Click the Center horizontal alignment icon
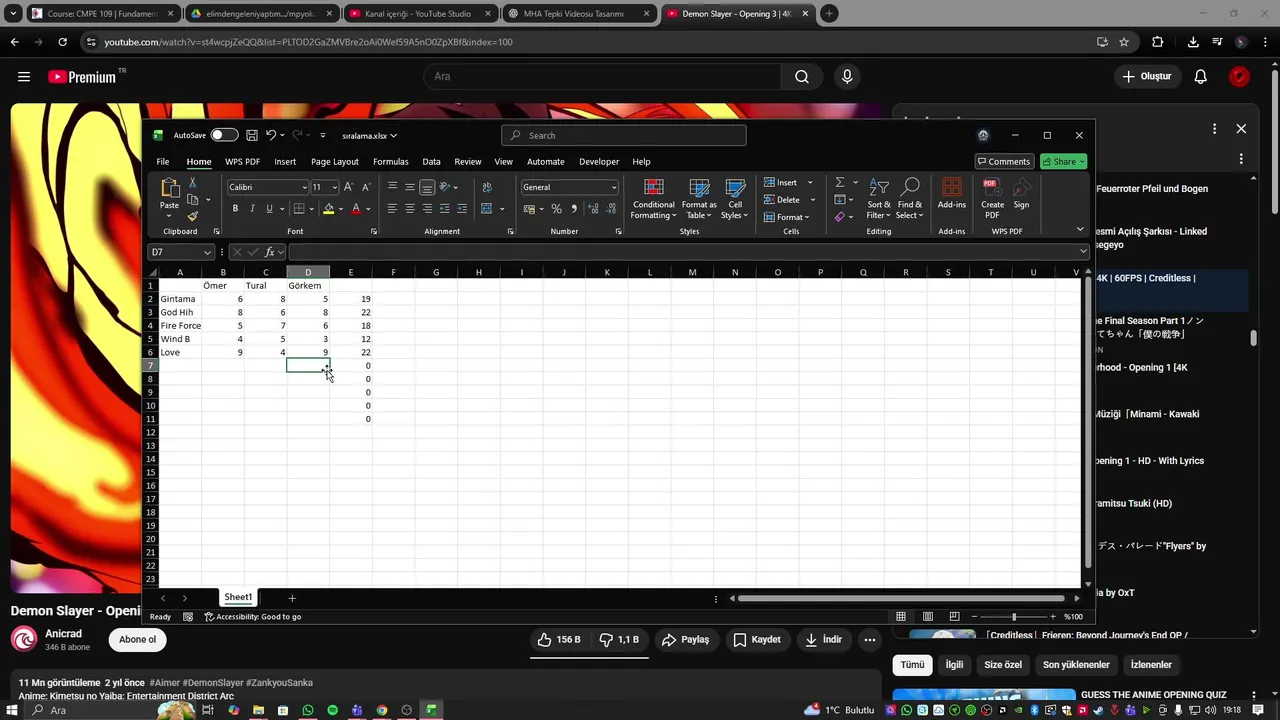The image size is (1280, 720). coord(409,208)
